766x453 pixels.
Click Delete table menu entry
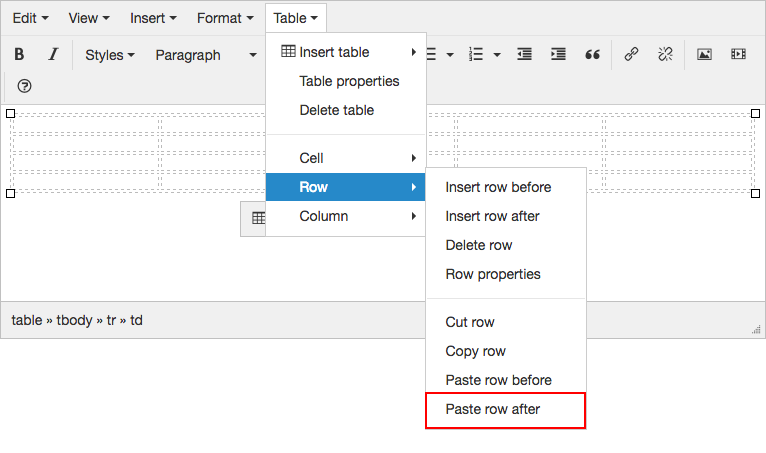click(337, 110)
